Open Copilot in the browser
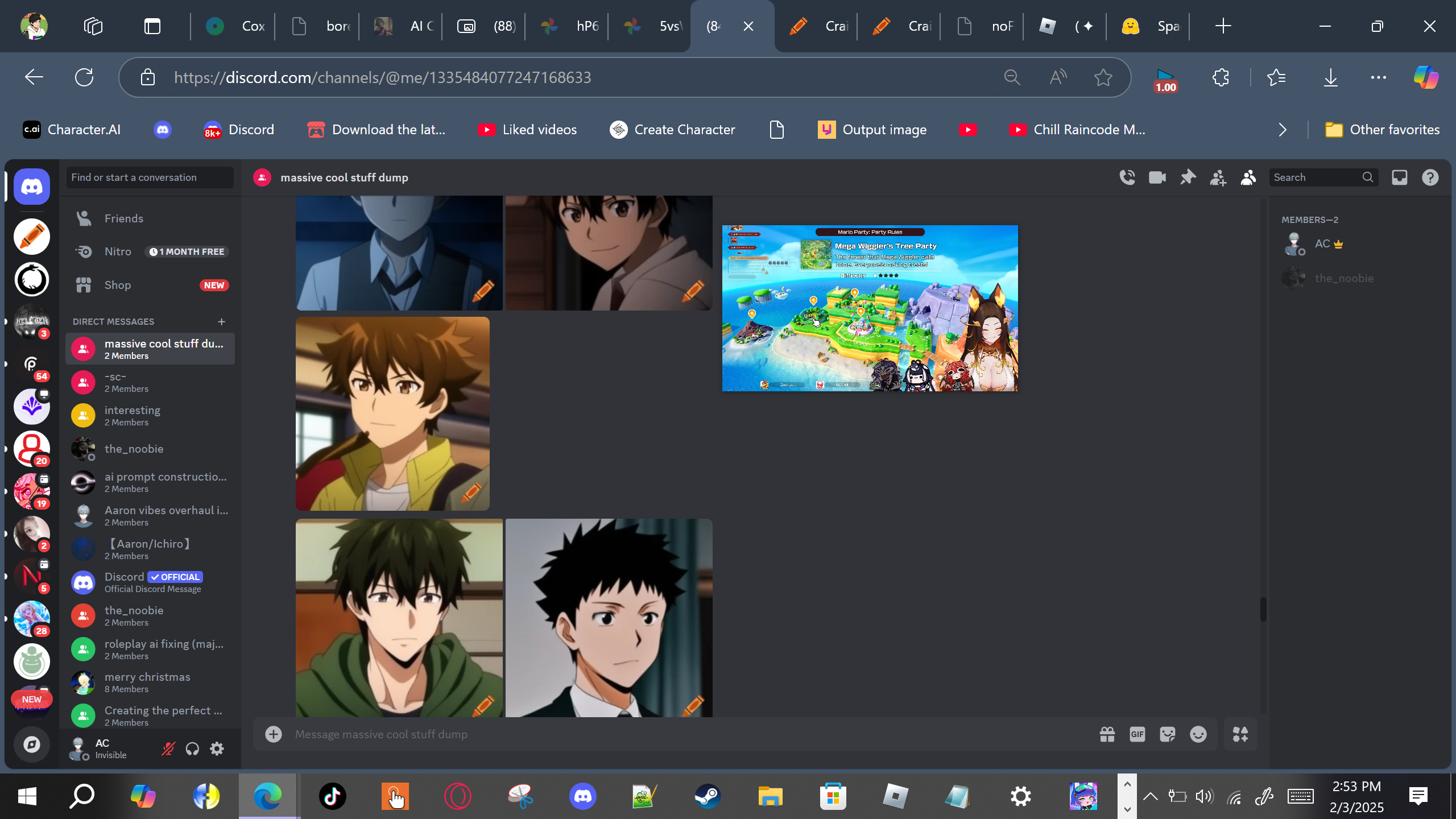Image resolution: width=1456 pixels, height=819 pixels. (1426, 77)
